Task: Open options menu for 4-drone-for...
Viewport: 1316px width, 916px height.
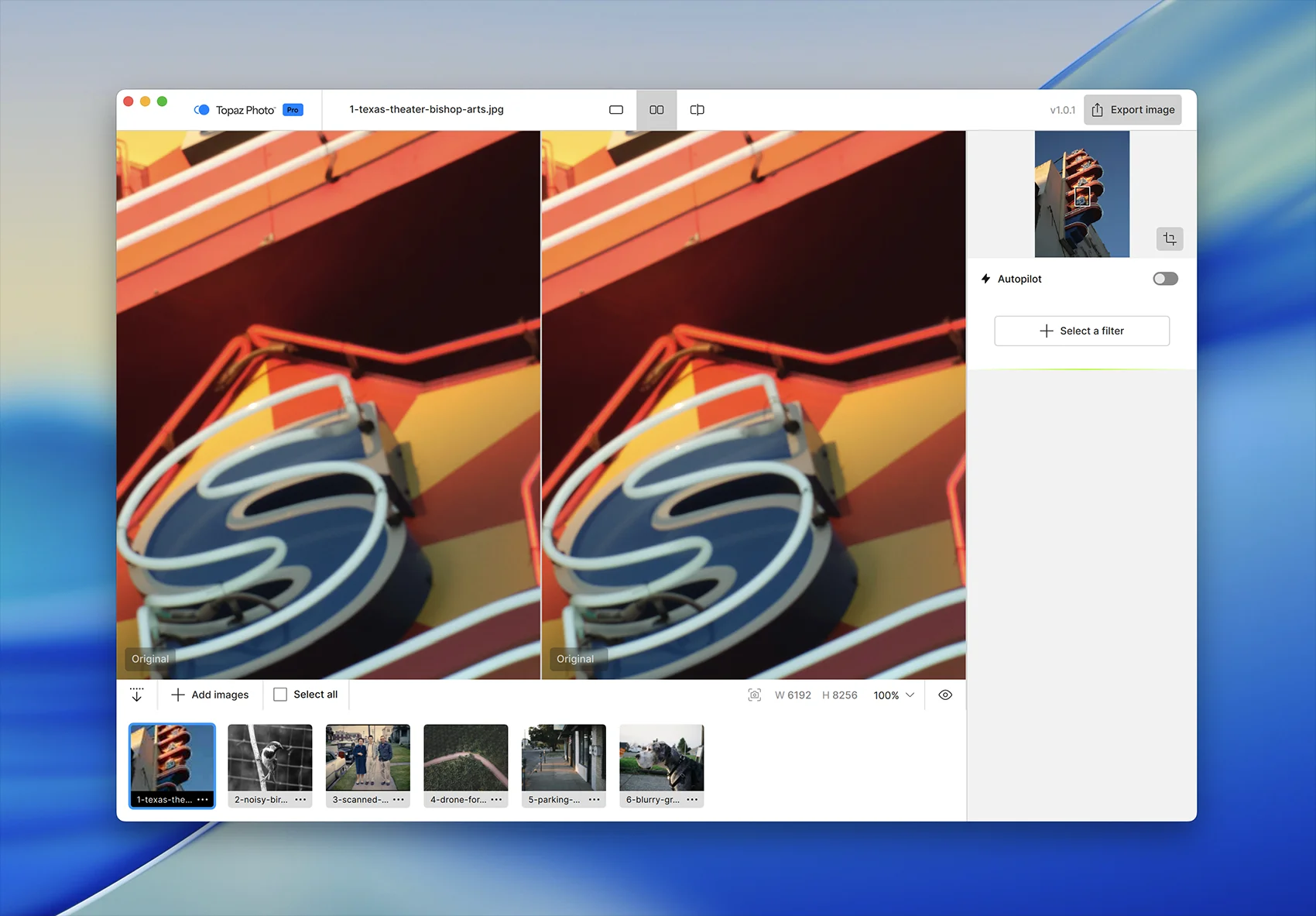Action: 496,800
